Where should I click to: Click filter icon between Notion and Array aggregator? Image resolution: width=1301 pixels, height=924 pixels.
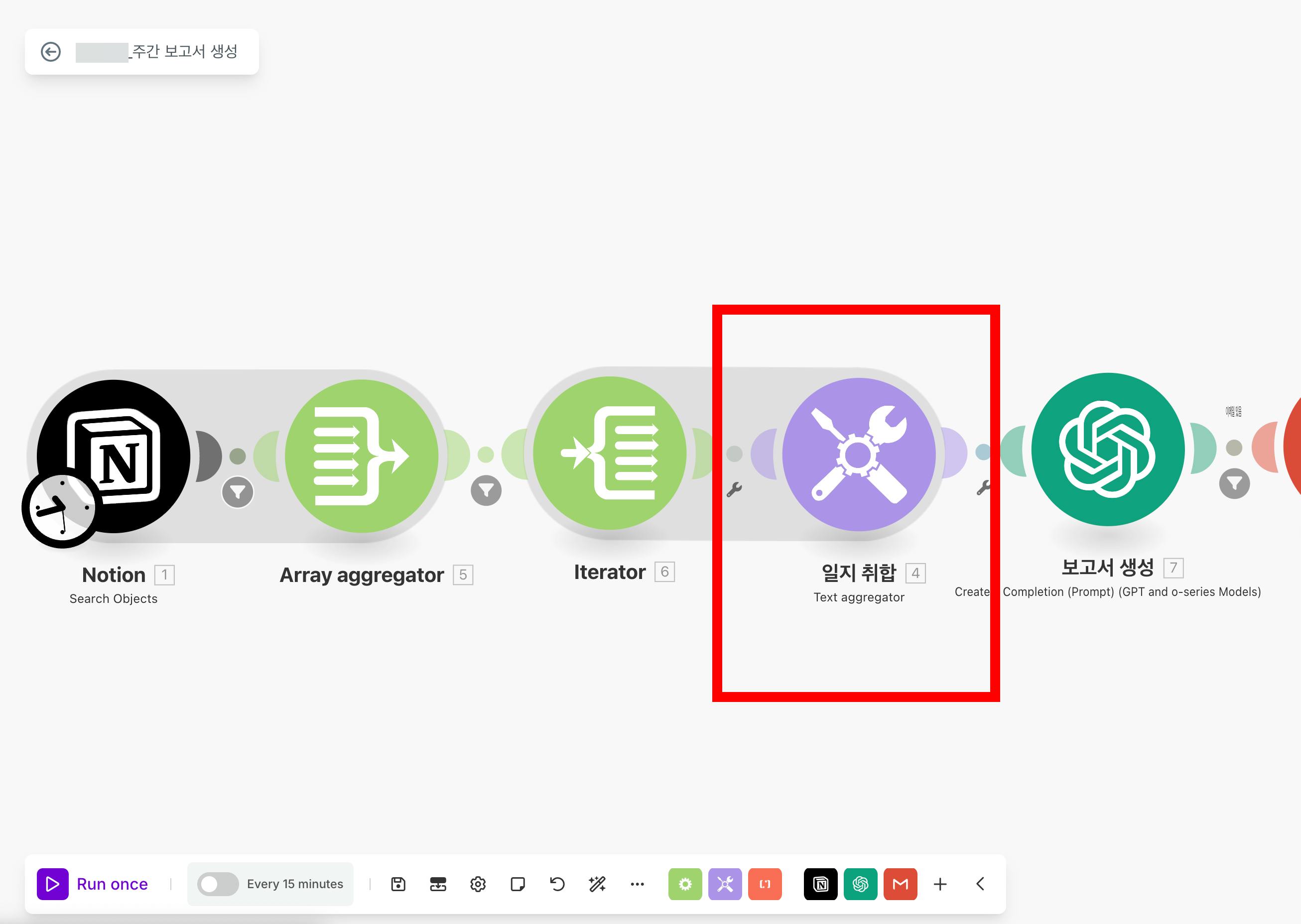coord(237,492)
